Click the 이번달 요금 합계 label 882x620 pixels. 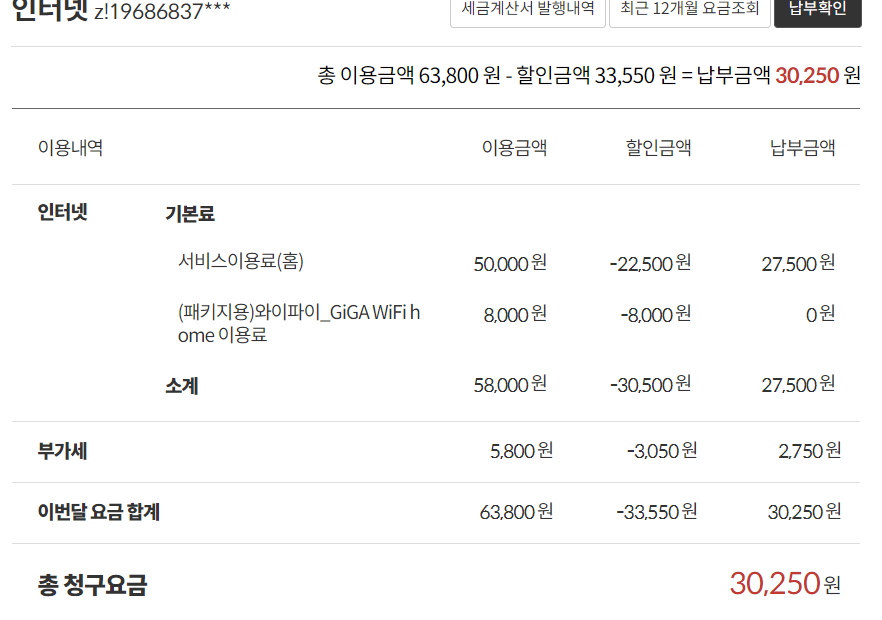click(x=99, y=512)
